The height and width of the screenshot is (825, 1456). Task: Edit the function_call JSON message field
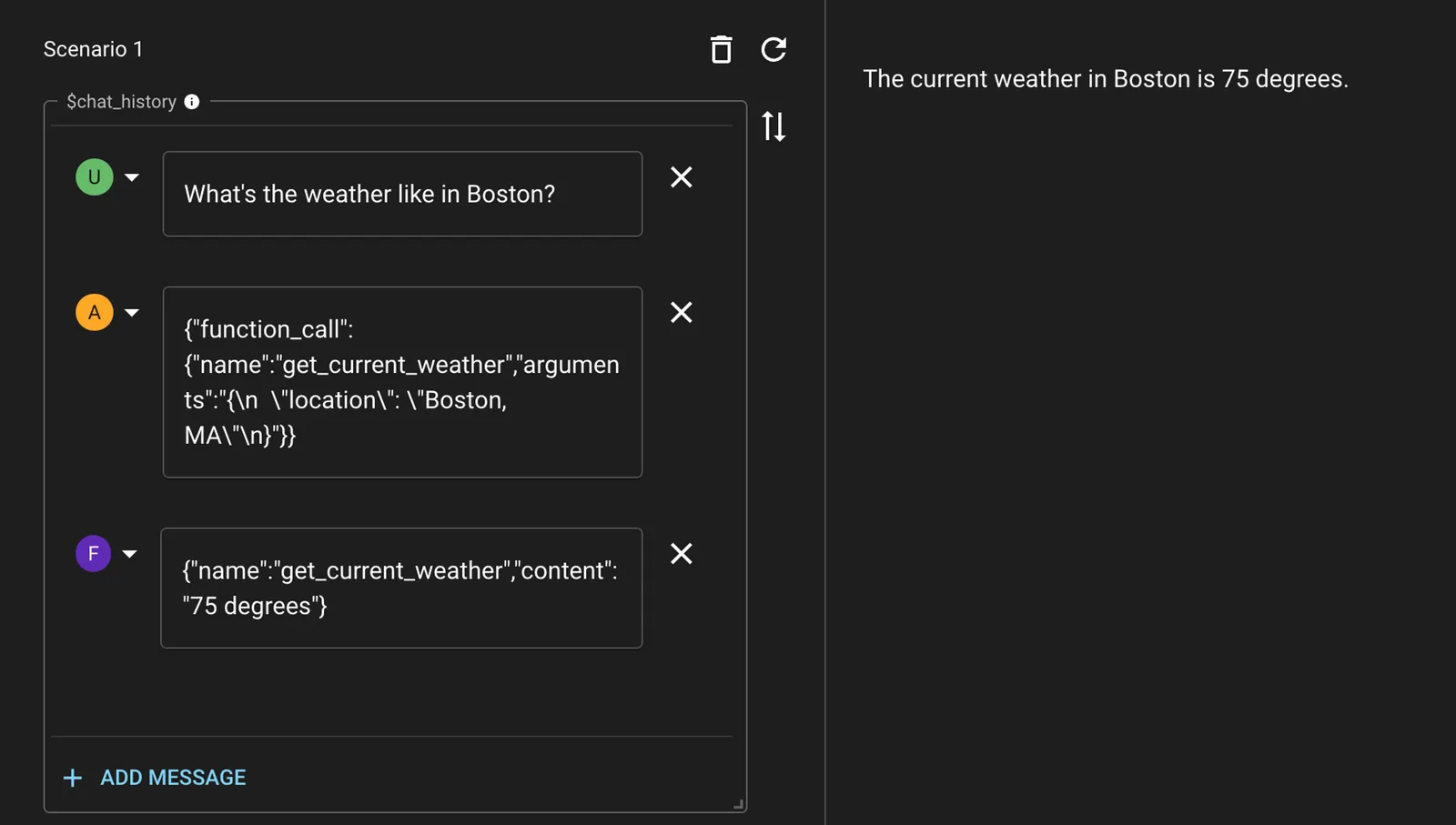pos(402,382)
